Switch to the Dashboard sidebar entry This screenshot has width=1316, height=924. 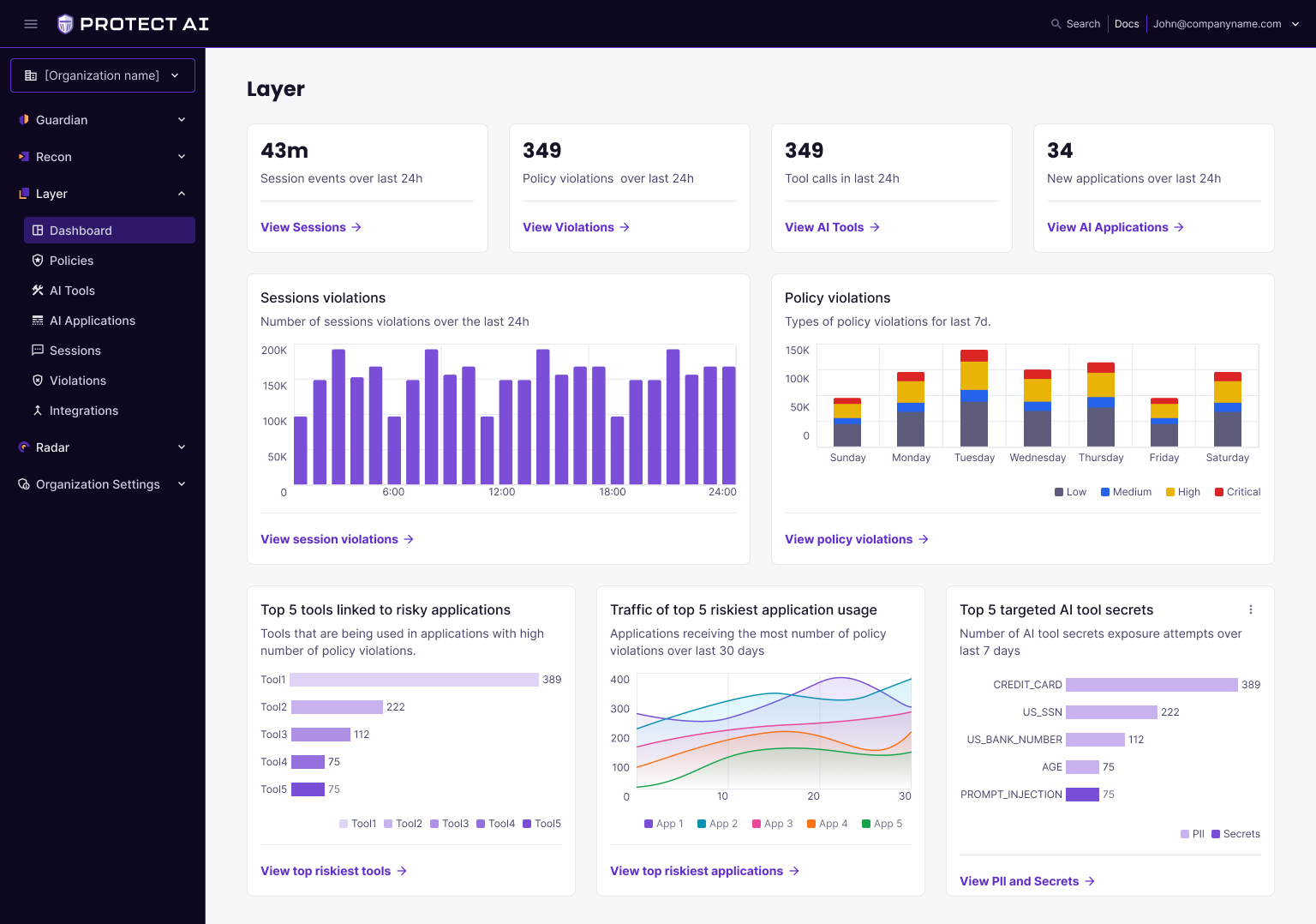tap(81, 231)
